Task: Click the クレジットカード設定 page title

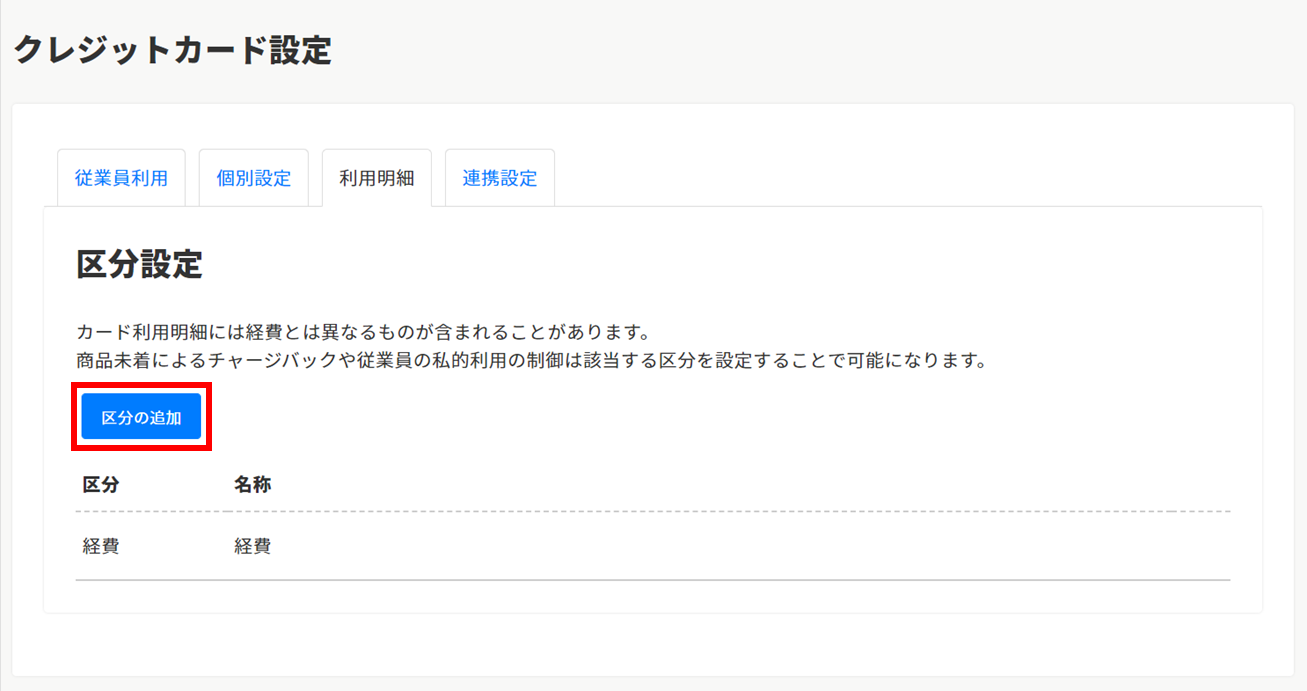Action: (172, 50)
